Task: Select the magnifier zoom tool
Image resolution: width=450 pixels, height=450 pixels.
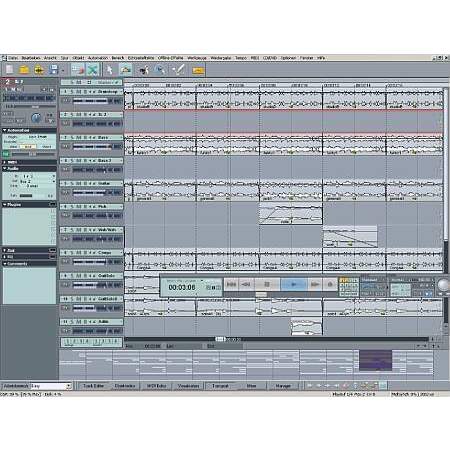Action: click(x=160, y=70)
